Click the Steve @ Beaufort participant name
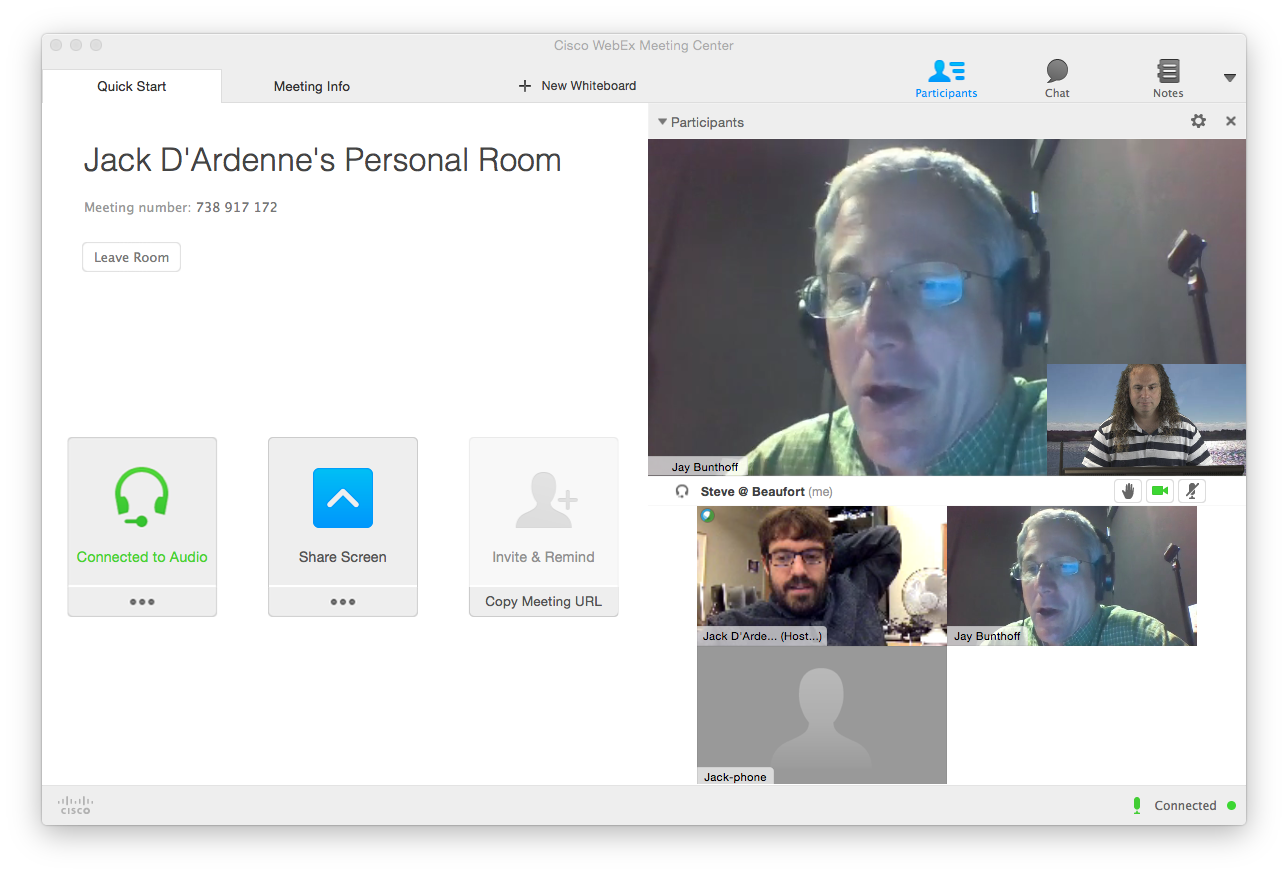This screenshot has width=1288, height=875. pyautogui.click(x=752, y=492)
